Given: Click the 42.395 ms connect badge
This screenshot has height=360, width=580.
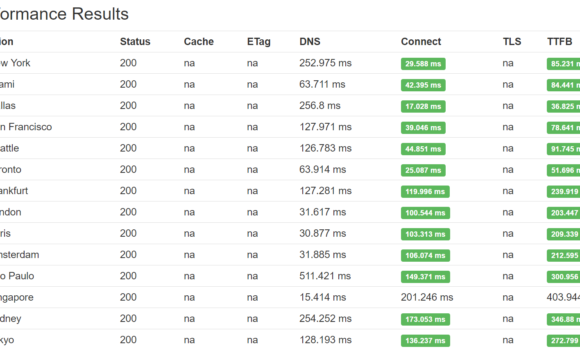Looking at the screenshot, I should pos(423,85).
